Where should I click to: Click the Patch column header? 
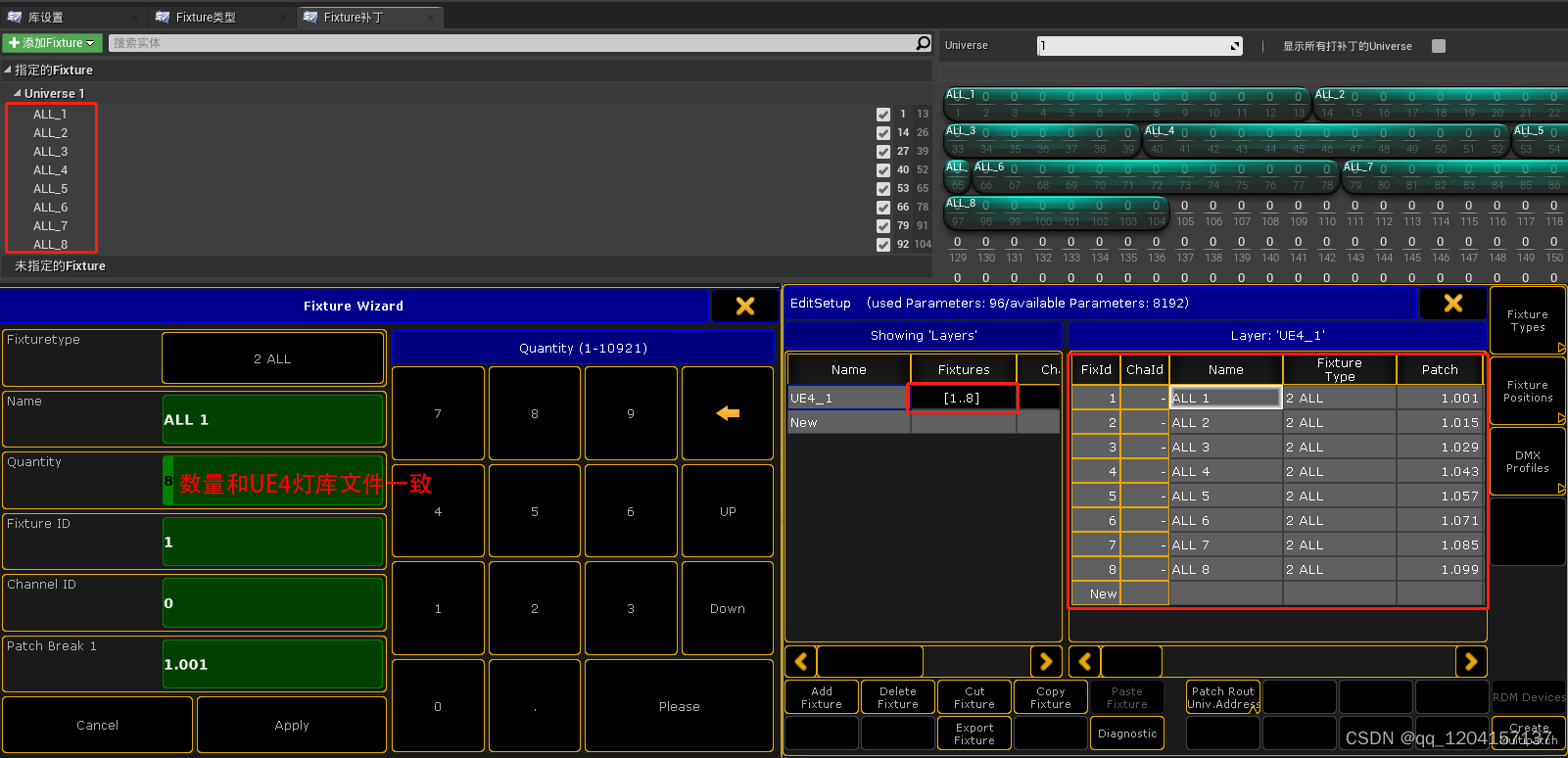(1440, 369)
